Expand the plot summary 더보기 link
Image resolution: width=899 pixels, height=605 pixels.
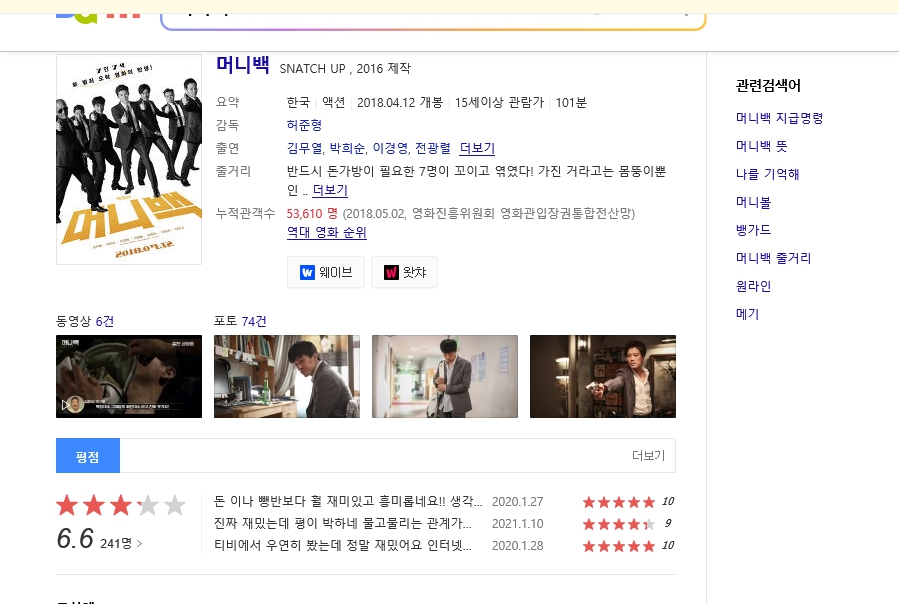(x=330, y=190)
